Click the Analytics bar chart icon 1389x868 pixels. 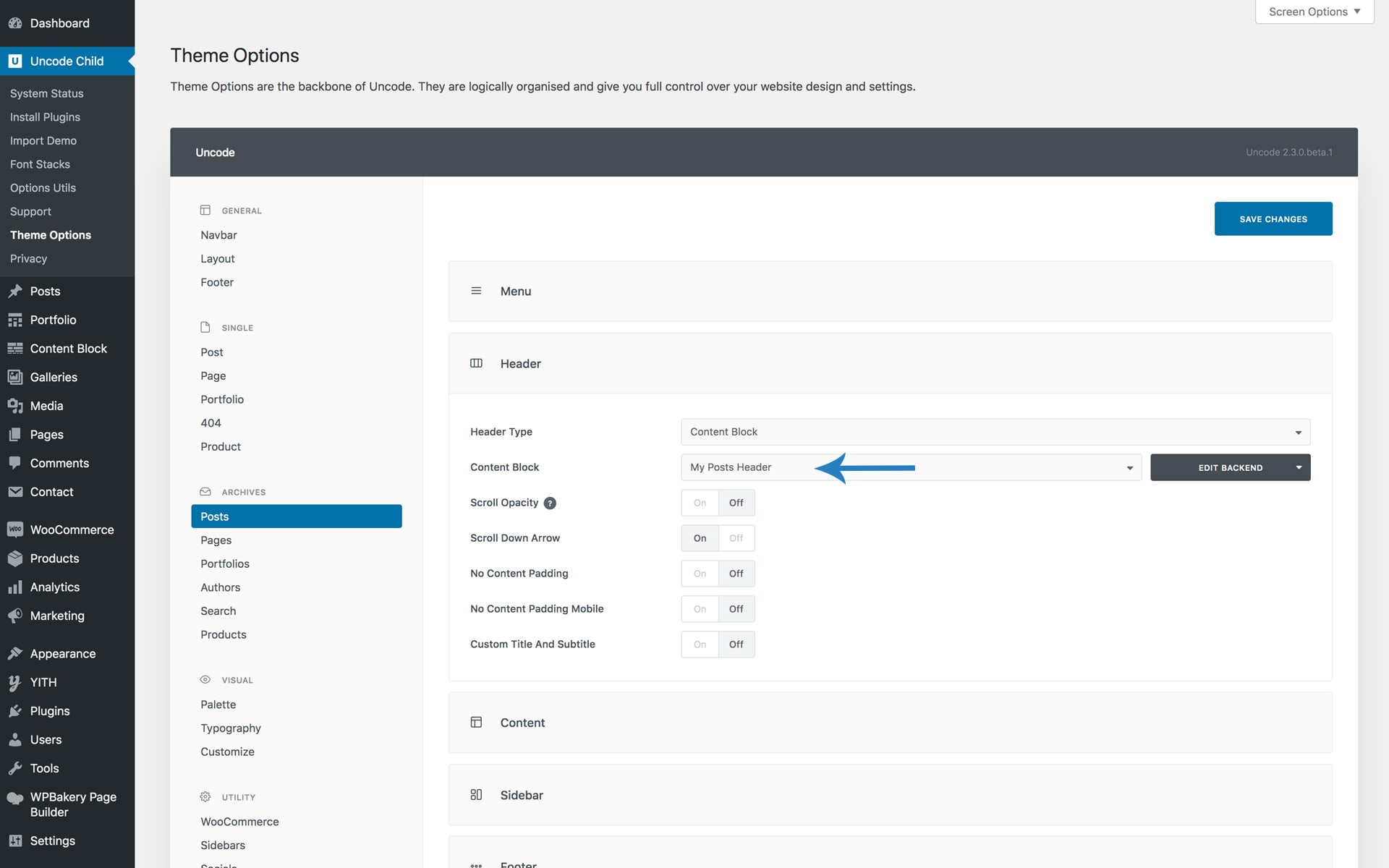[14, 587]
